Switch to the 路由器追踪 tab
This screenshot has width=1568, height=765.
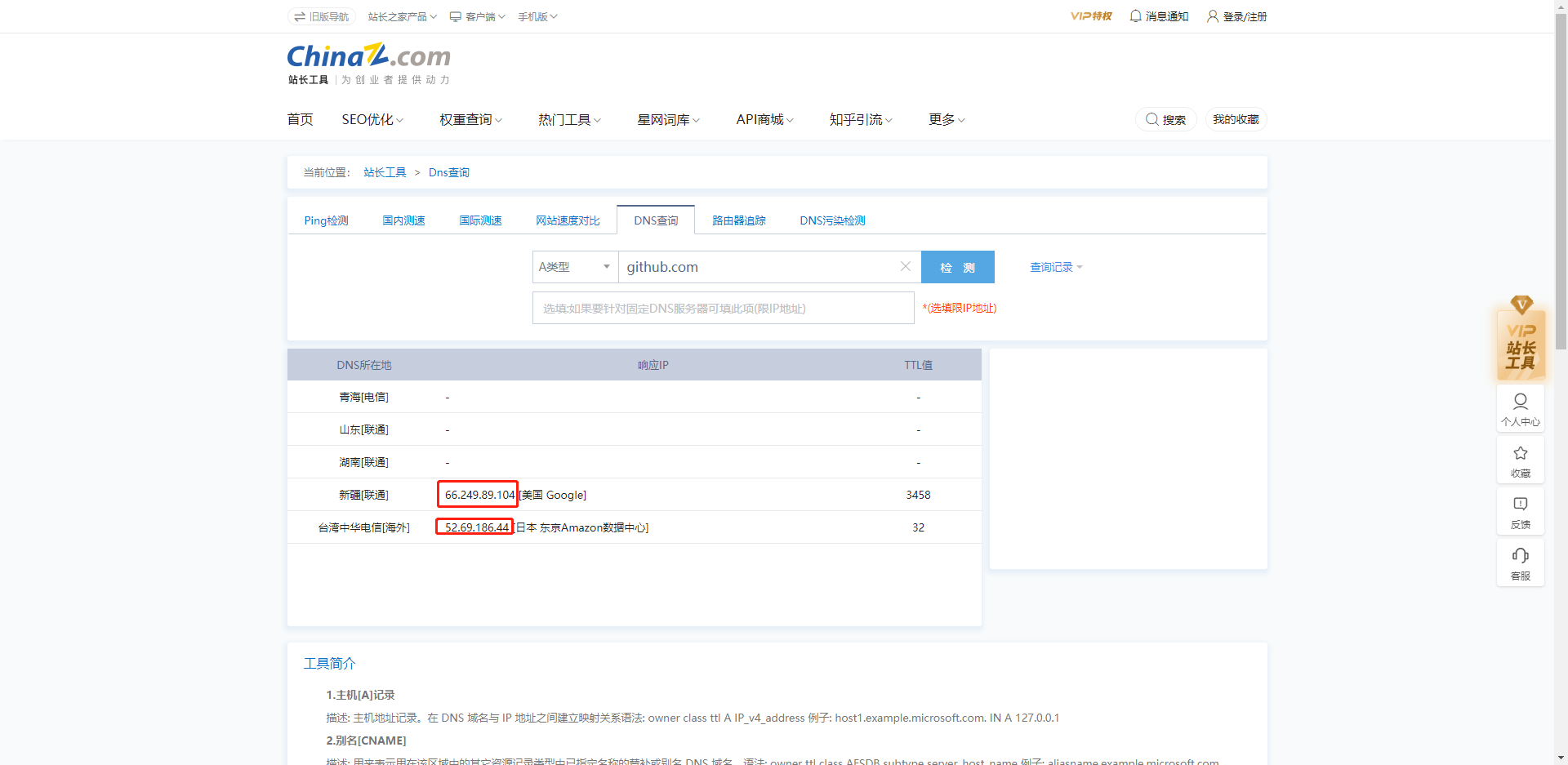coord(739,220)
